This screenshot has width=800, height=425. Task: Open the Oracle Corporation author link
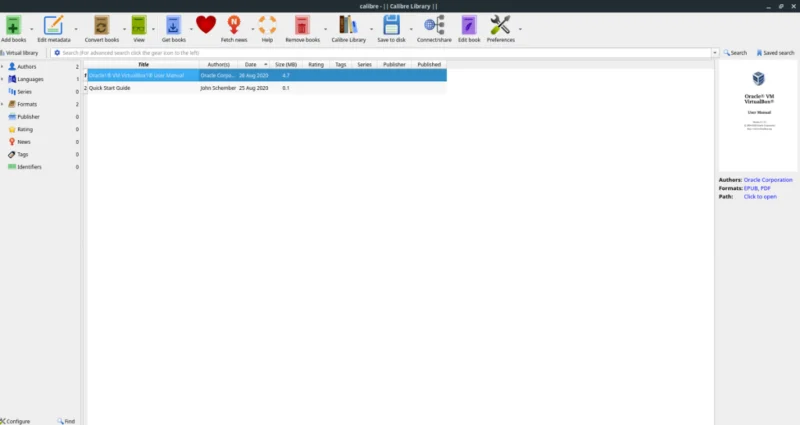pos(768,180)
